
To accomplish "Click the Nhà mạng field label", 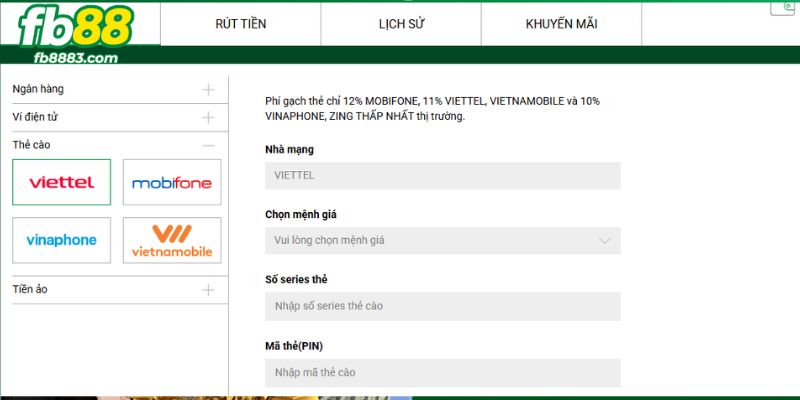I will point(289,149).
